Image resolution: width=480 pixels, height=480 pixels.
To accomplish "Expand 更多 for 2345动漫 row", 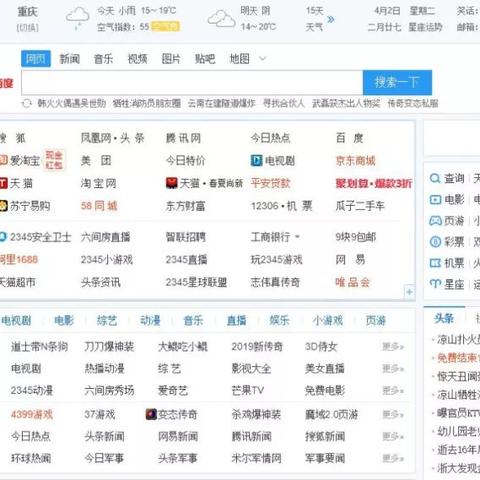I will [393, 390].
